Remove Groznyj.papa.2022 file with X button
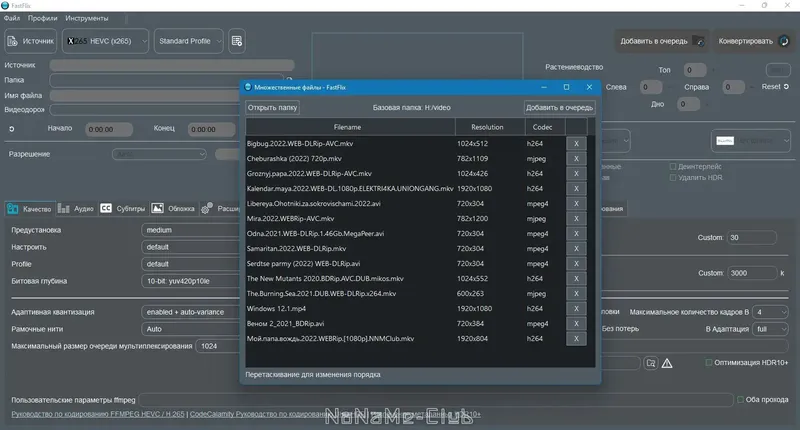 [576, 174]
